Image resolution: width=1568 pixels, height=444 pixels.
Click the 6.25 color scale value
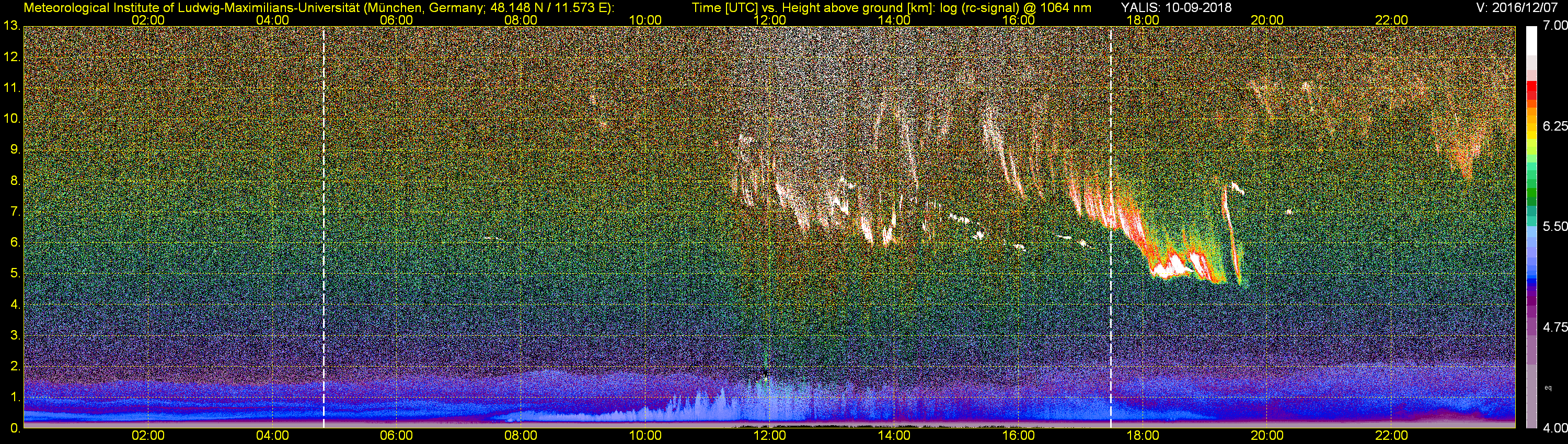(1555, 126)
